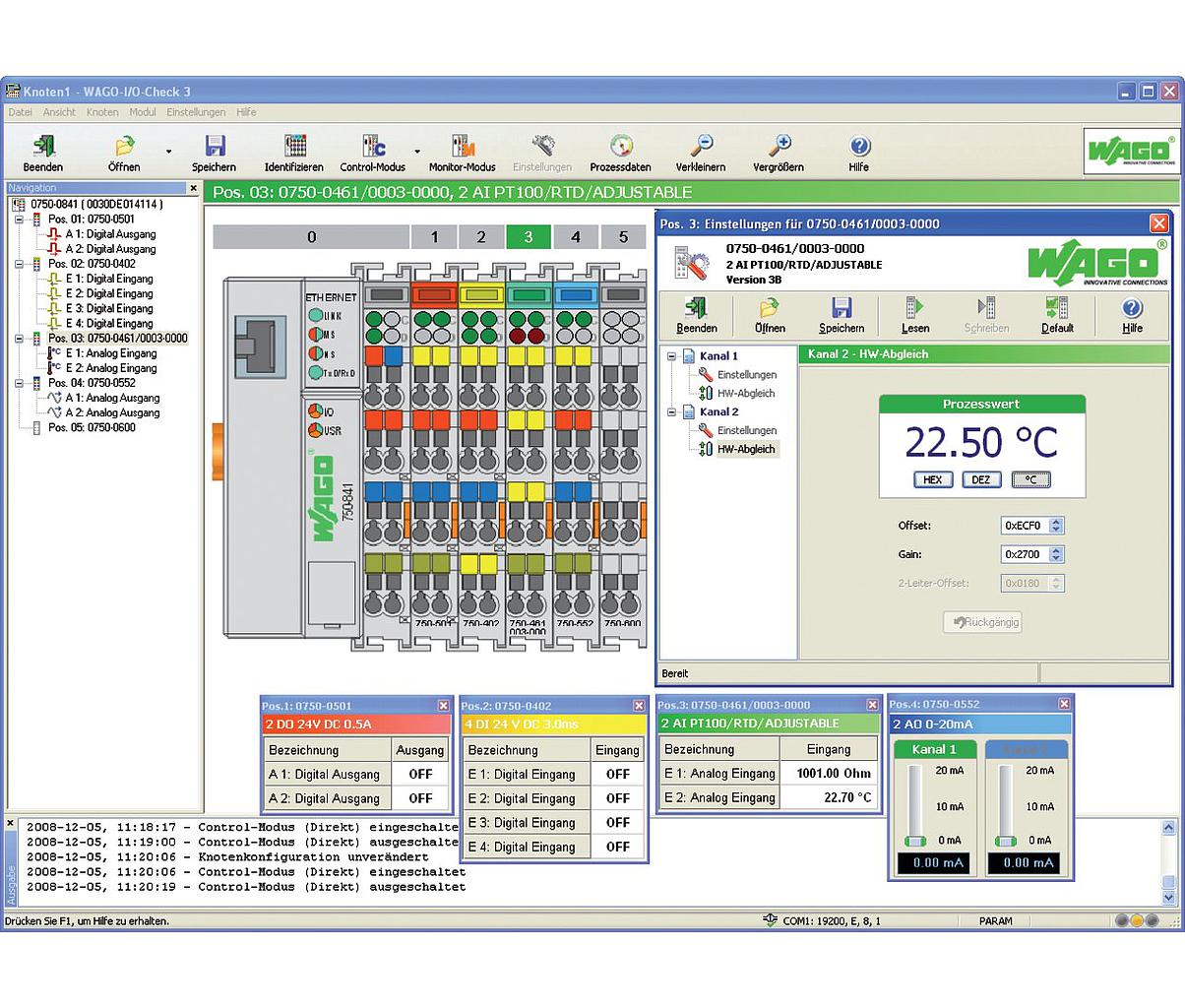Collapse the Pos. 03 tree node
The image size is (1185, 1008).
19,339
